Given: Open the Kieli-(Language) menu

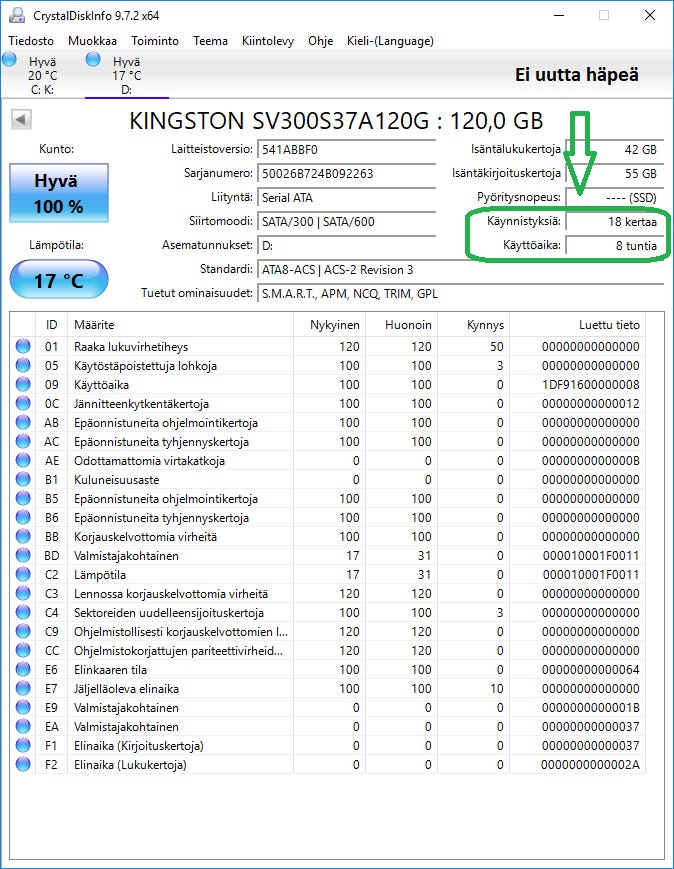Looking at the screenshot, I should click(390, 41).
